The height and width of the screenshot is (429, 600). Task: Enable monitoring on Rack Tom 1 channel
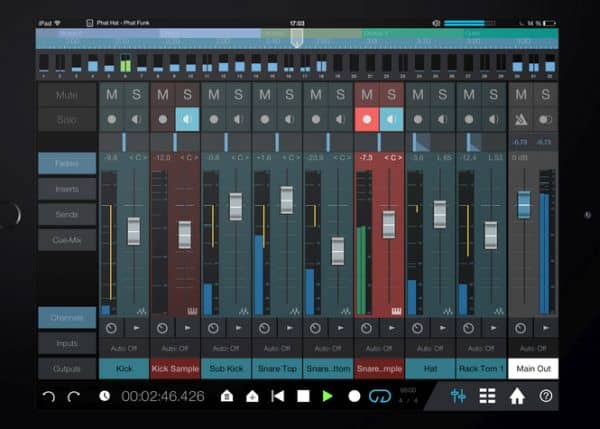(x=494, y=119)
